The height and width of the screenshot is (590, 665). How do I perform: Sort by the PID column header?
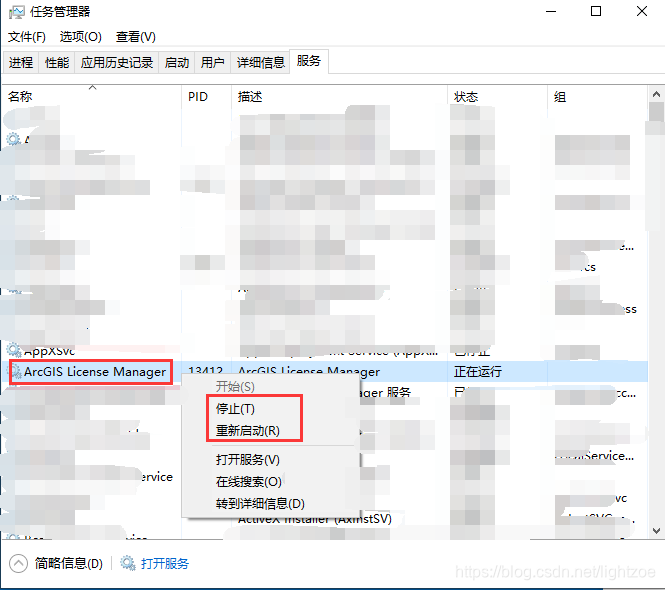click(x=207, y=96)
